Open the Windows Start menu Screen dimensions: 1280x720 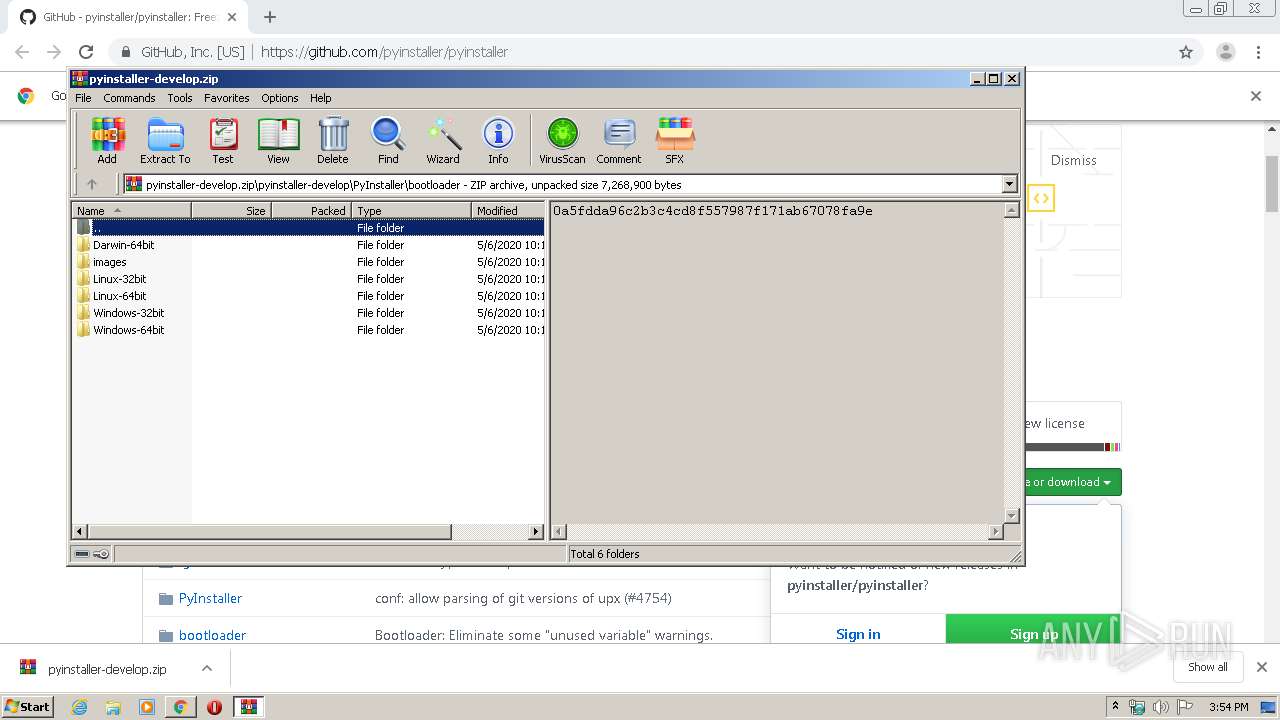point(28,706)
